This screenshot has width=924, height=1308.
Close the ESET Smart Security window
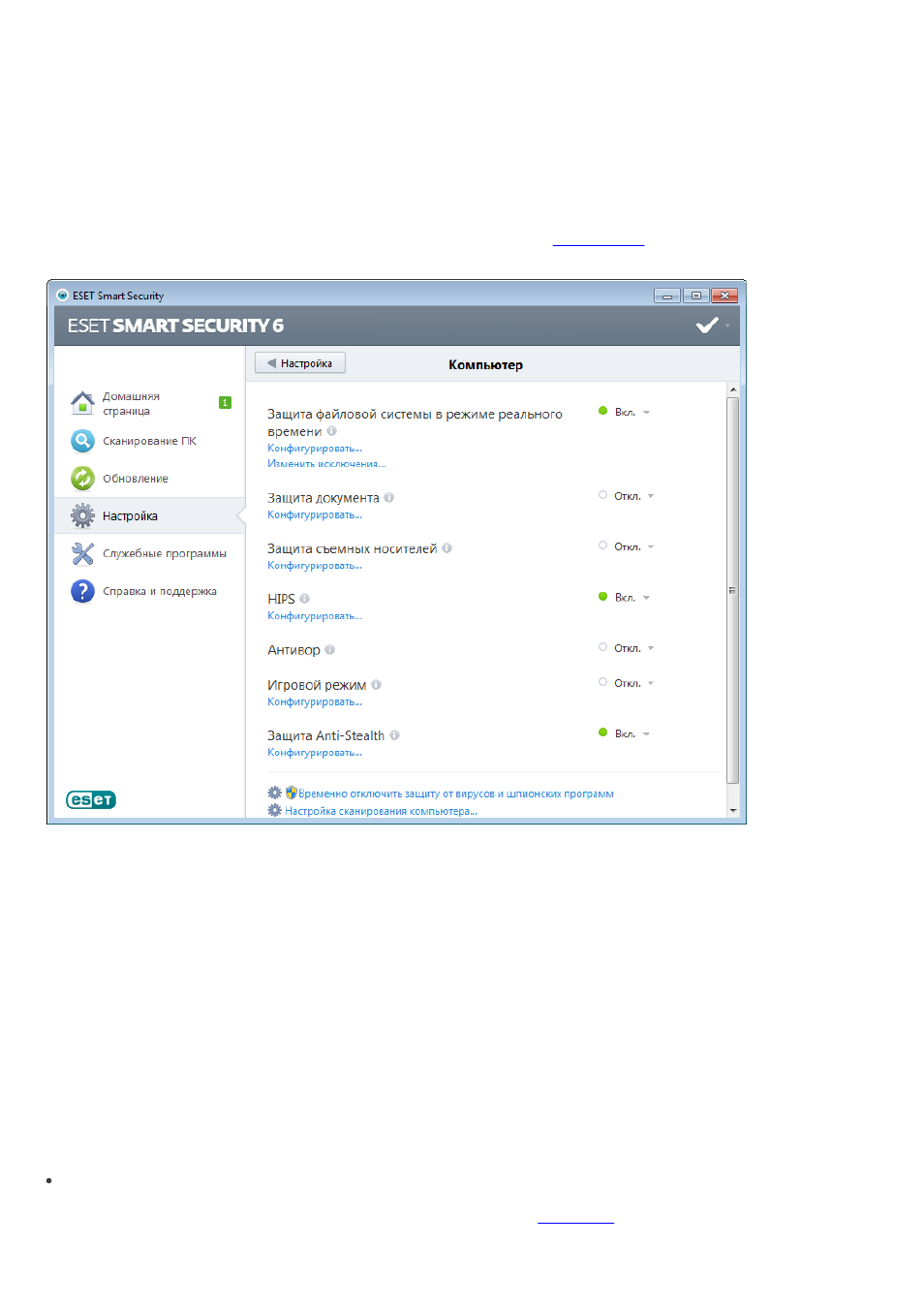[724, 296]
